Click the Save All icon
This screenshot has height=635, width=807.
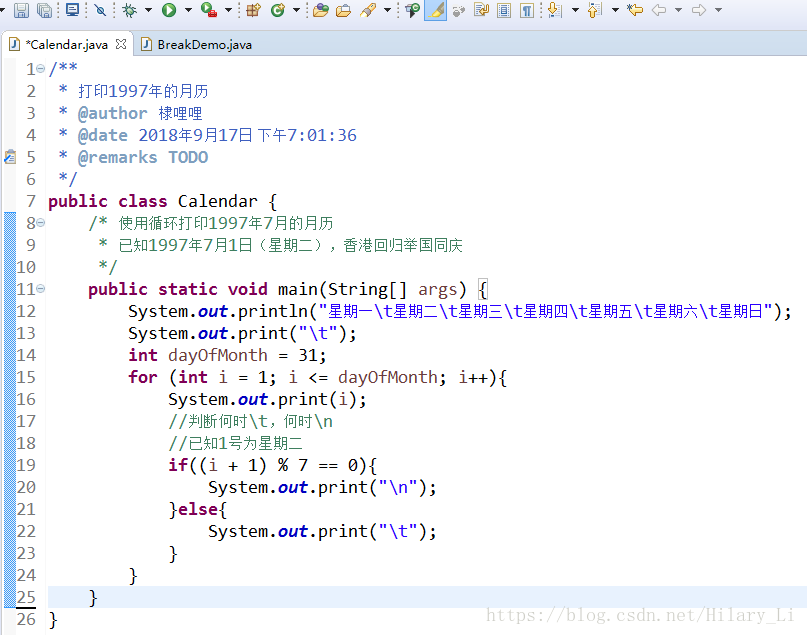[x=45, y=10]
